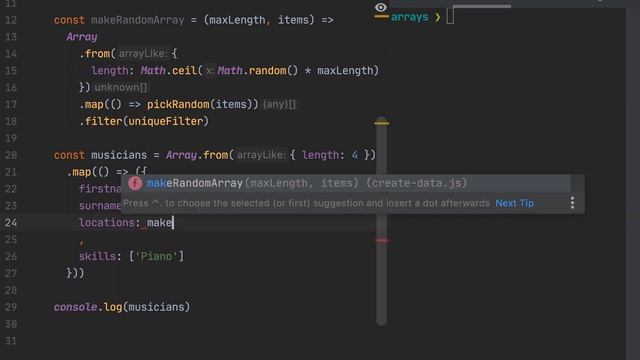The width and height of the screenshot is (640, 360).
Task: Place cursor on makeRandomArray declaration name
Action: (x=138, y=20)
